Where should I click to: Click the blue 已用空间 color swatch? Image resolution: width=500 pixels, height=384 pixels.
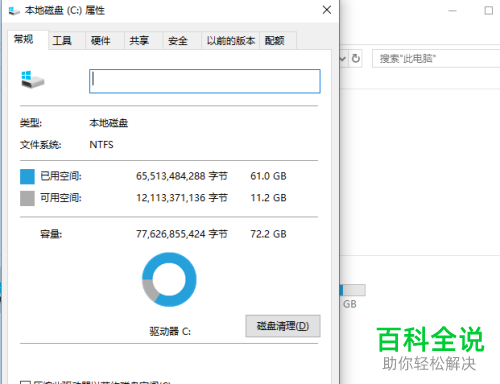pos(27,176)
